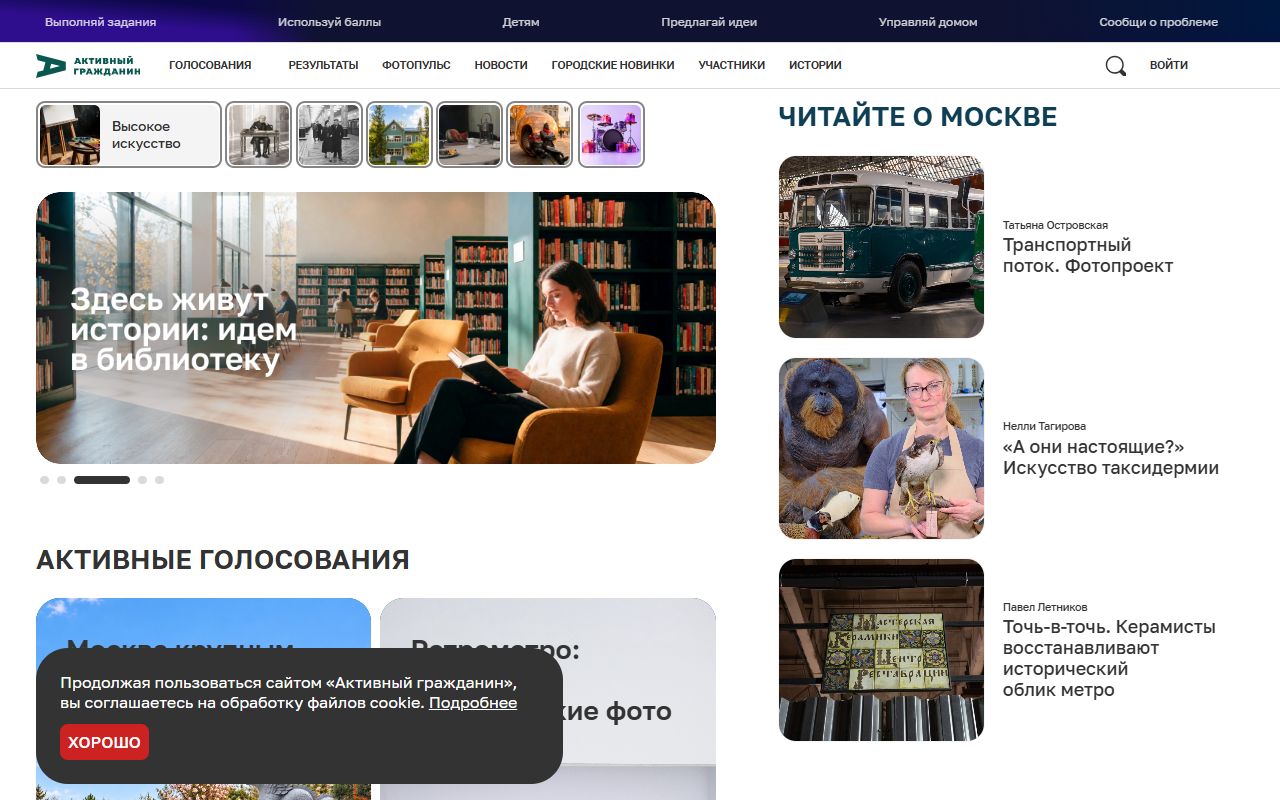Open the Подробнее cookie details link
This screenshot has height=800, width=1280.
(473, 703)
